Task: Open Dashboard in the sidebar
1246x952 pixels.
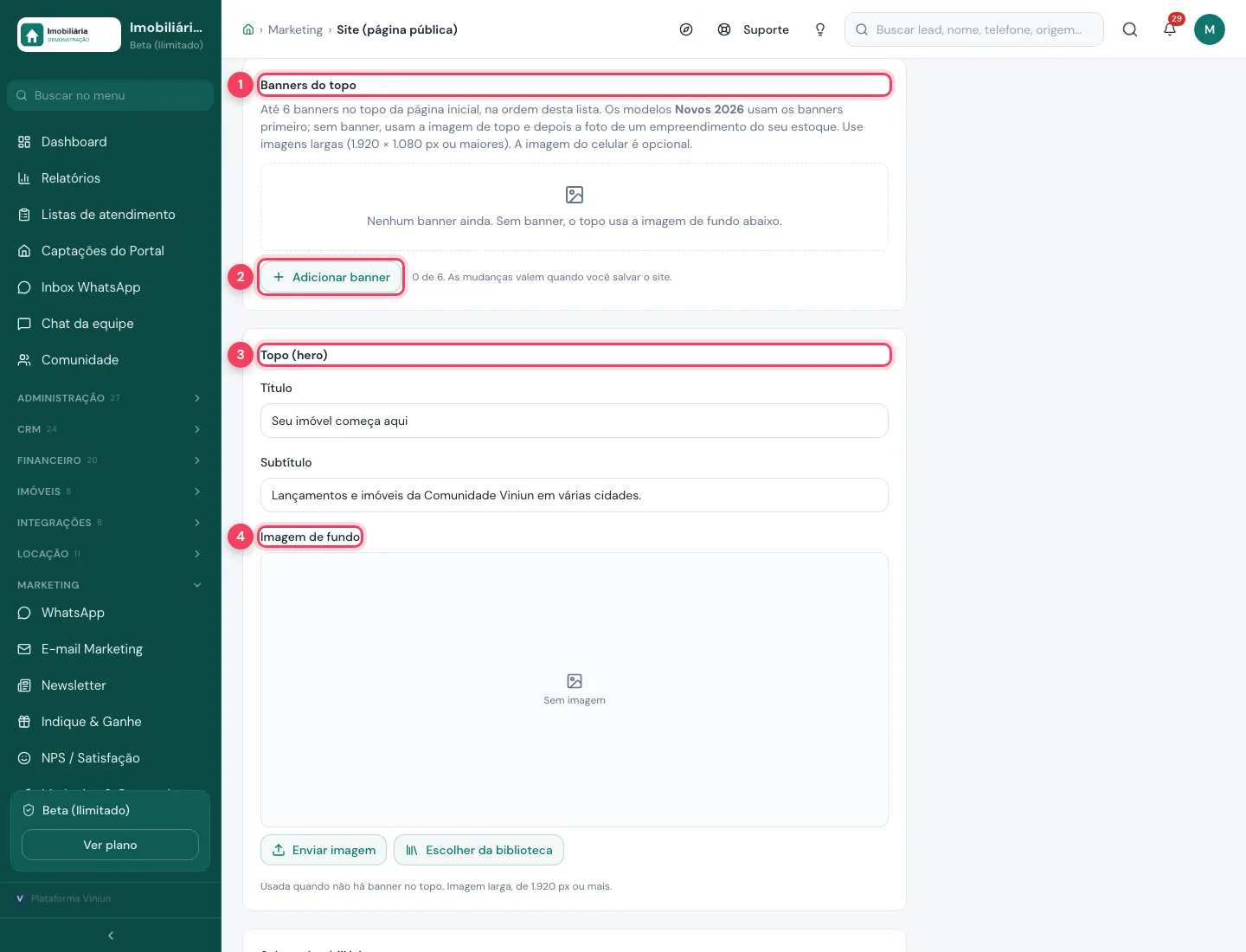Action: 110,142
